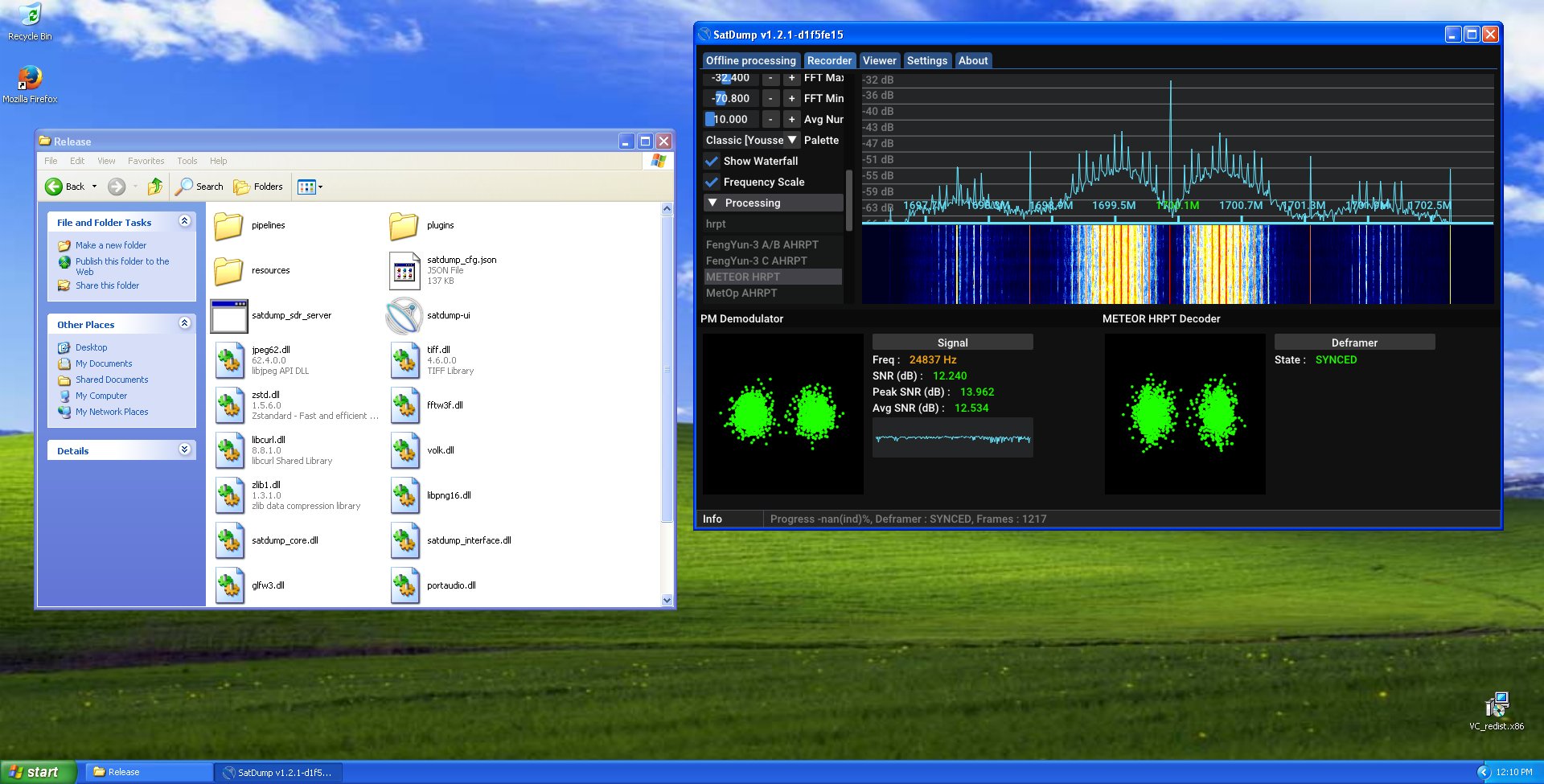Image resolution: width=1544 pixels, height=784 pixels.
Task: Open Search in Explorer toolbar
Action: pyautogui.click(x=199, y=187)
